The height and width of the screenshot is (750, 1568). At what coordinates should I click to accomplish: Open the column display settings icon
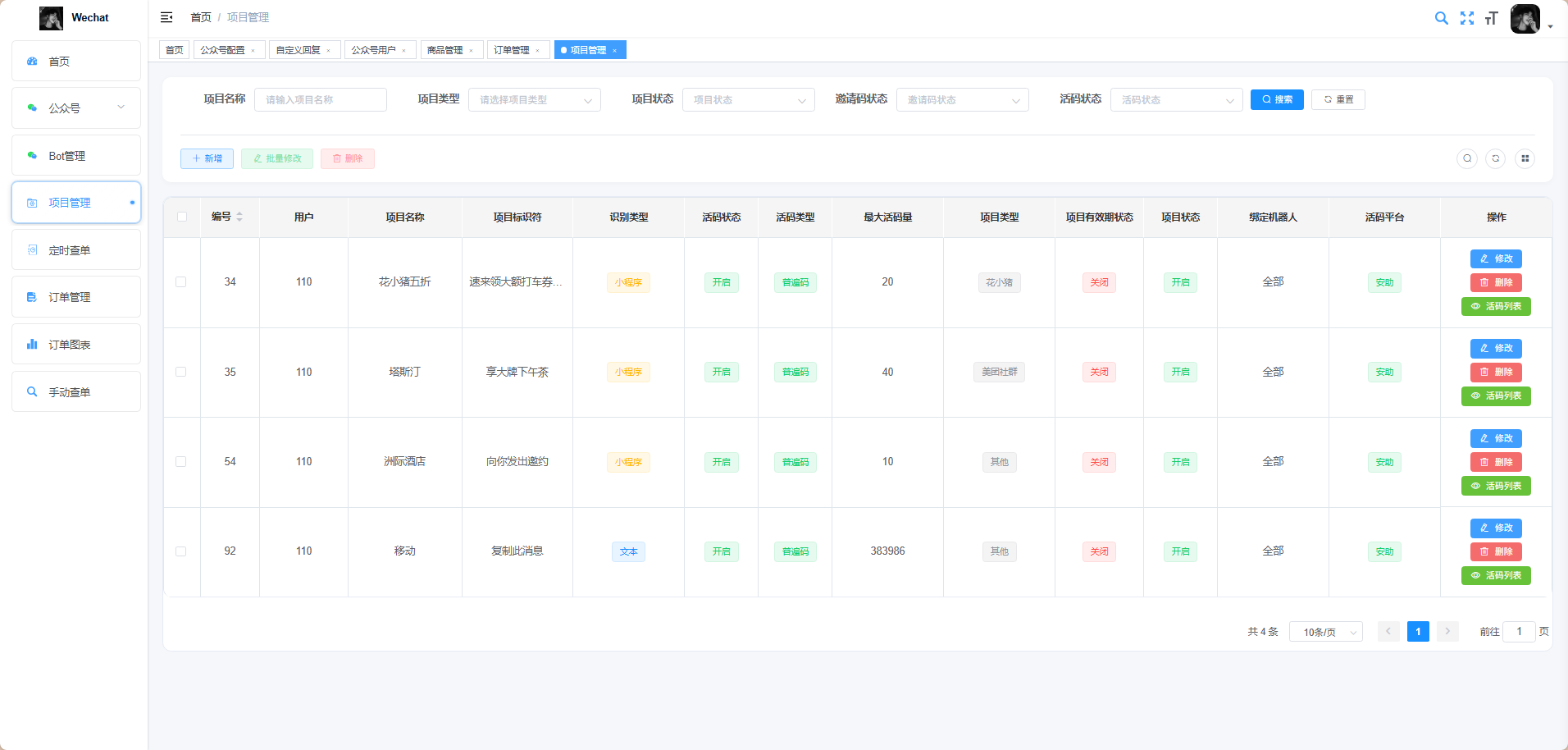(1525, 158)
